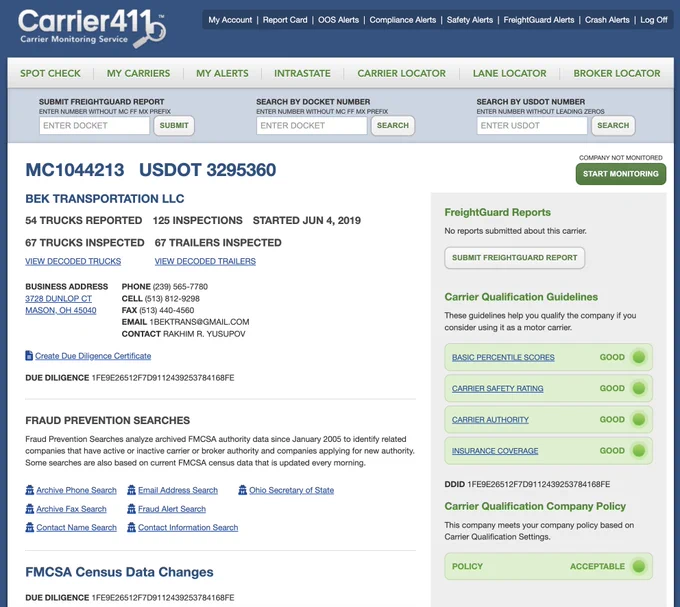The image size is (680, 607).
Task: Open the Carrier Safety Rating link
Action: (497, 388)
